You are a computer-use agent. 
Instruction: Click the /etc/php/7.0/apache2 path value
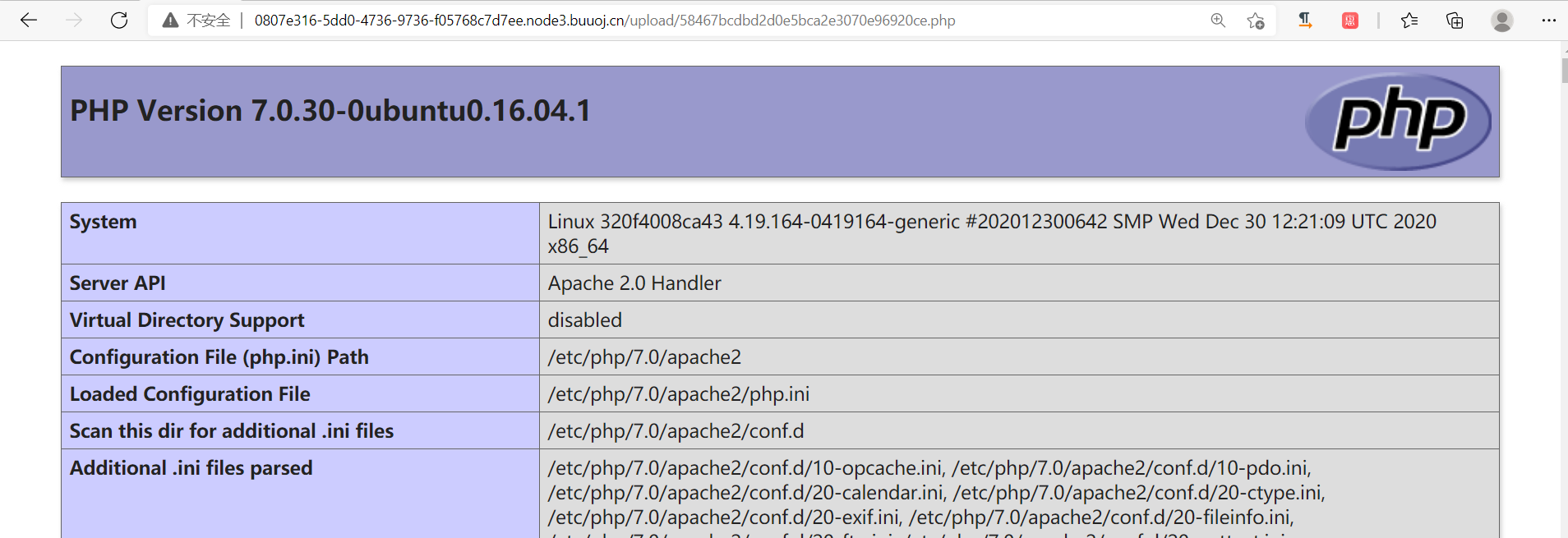(x=644, y=357)
